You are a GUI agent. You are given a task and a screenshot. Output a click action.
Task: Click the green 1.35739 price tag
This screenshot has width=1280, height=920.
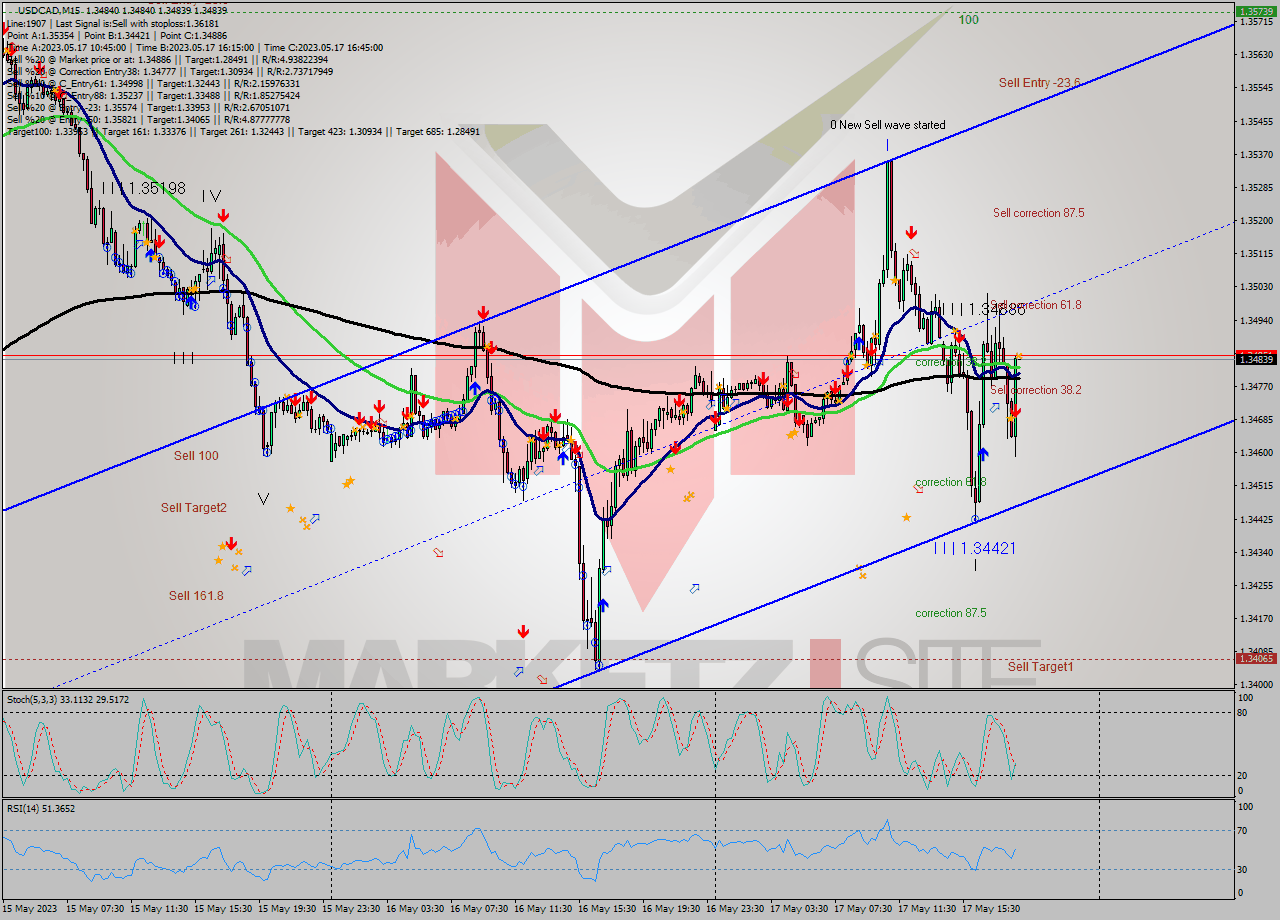(x=1255, y=12)
